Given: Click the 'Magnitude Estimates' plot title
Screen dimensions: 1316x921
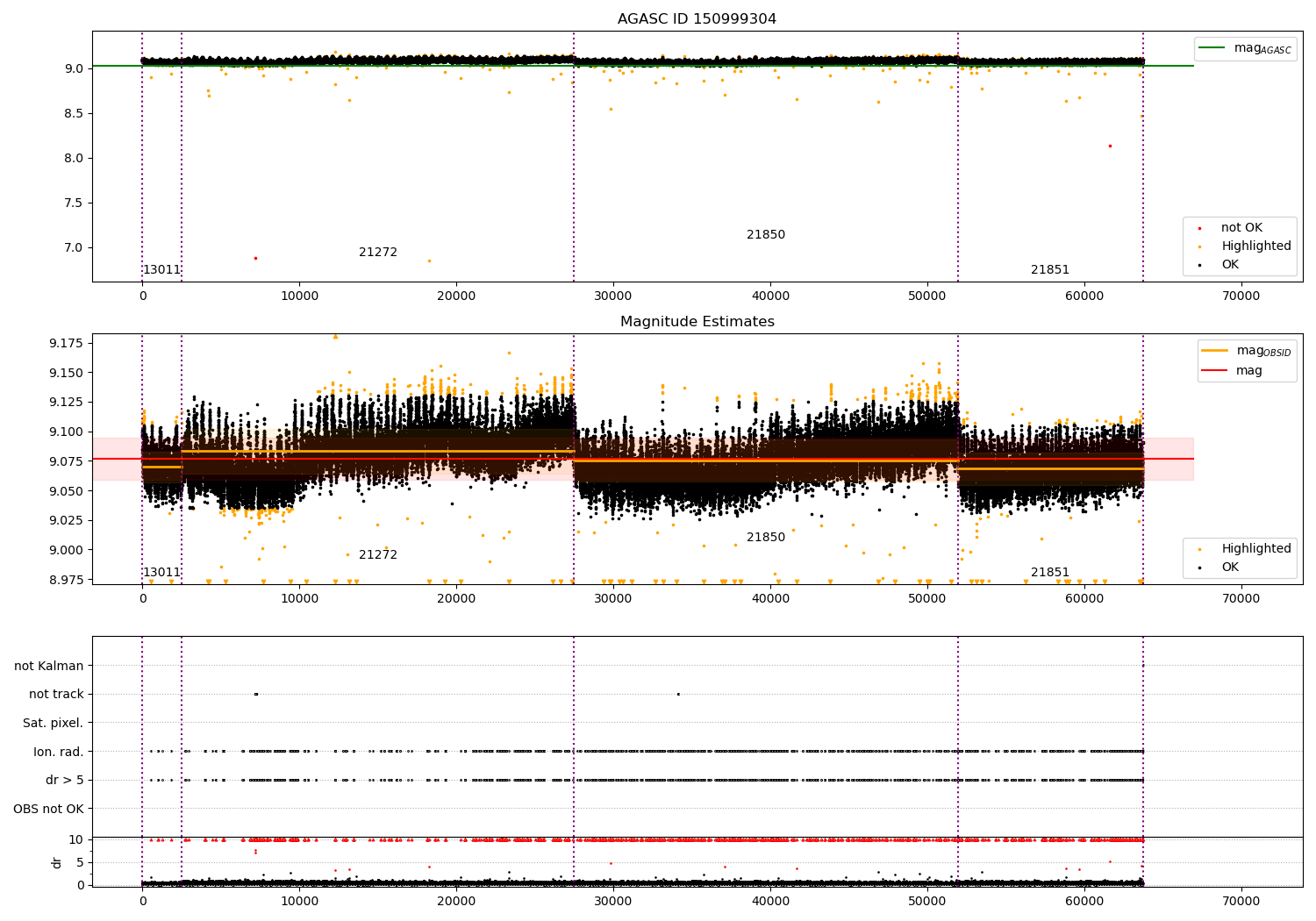Looking at the screenshot, I should pyautogui.click(x=697, y=322).
